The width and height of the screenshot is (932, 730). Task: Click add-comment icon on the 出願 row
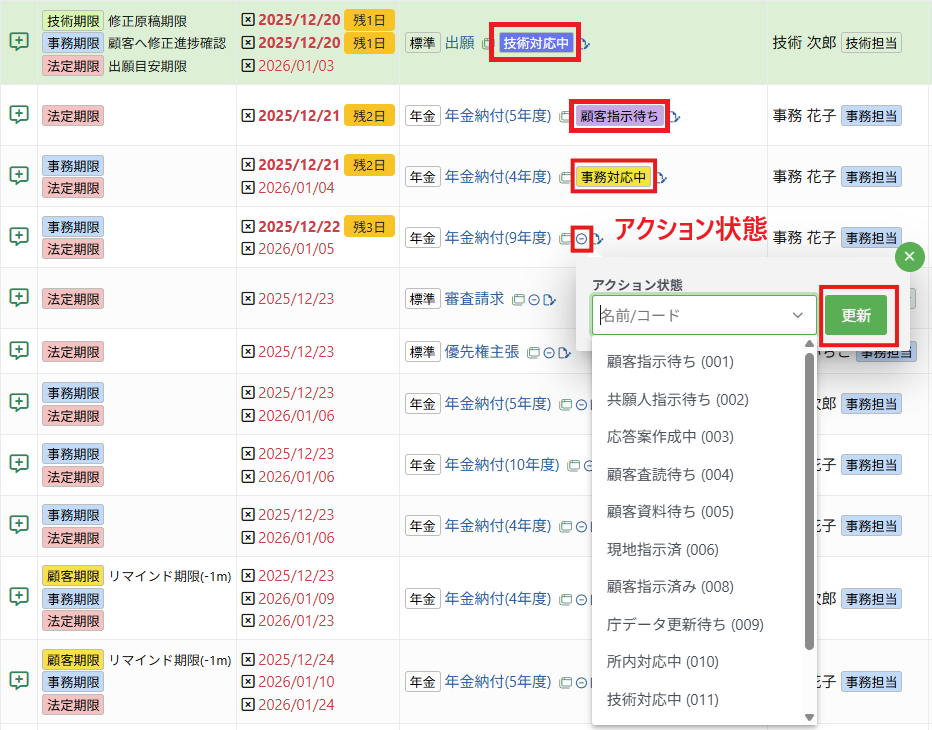[x=18, y=42]
